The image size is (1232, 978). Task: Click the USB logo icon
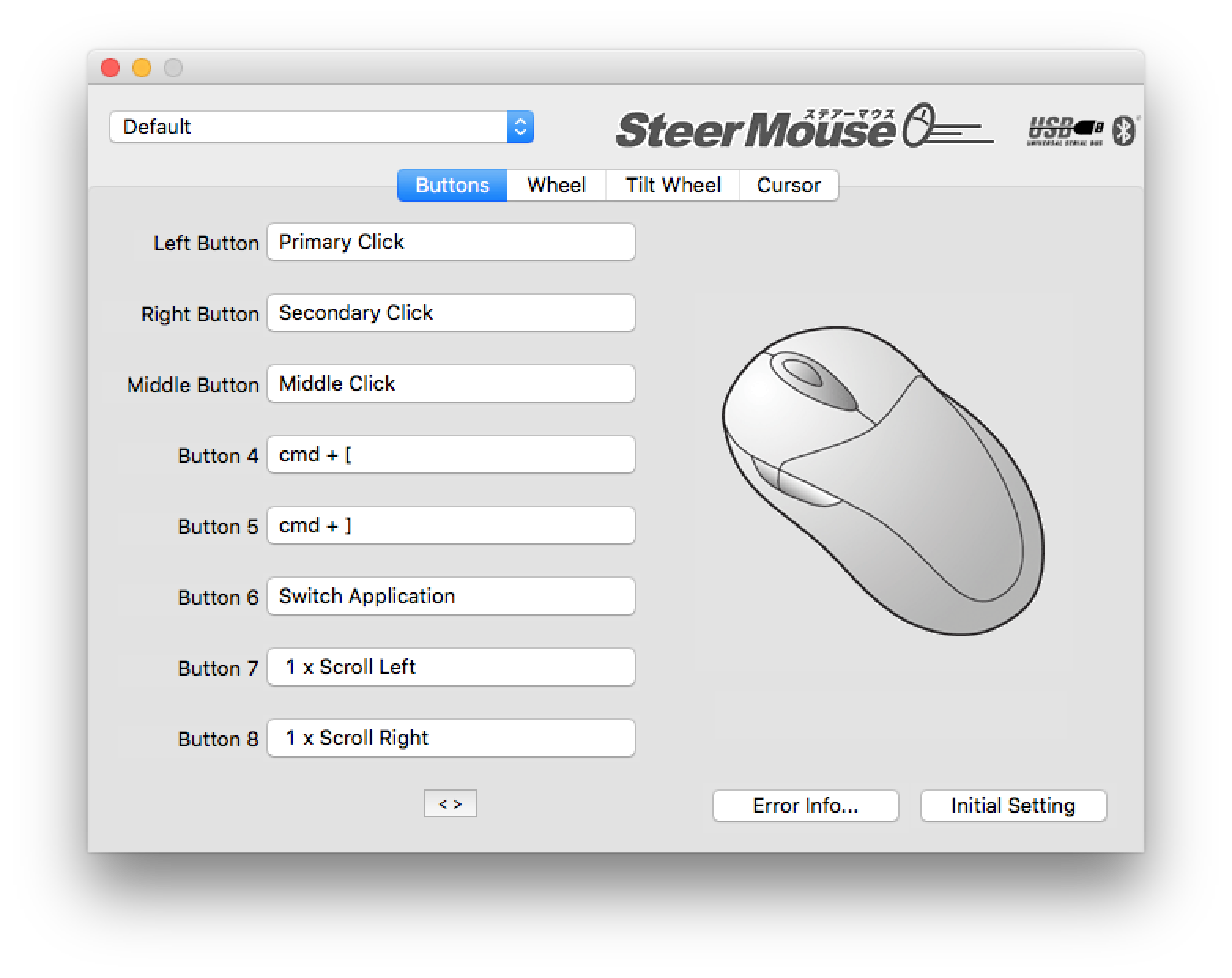[1065, 131]
